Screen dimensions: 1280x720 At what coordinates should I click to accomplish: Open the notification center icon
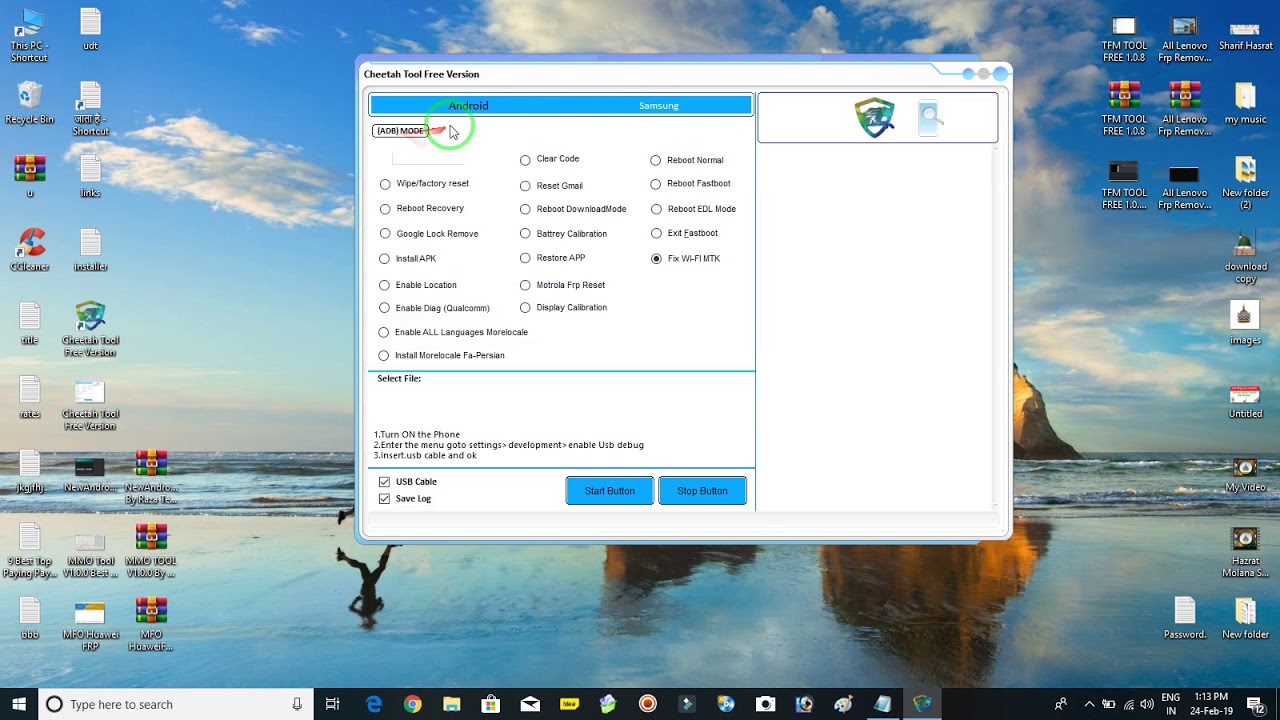[x=1256, y=704]
